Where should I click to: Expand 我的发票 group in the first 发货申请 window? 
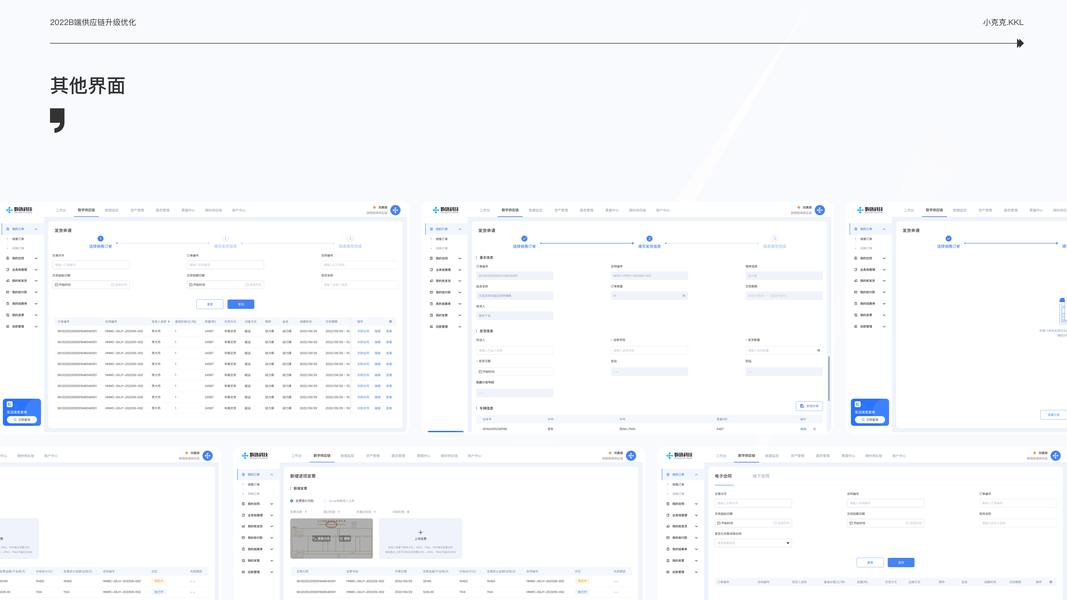pyautogui.click(x=36, y=315)
